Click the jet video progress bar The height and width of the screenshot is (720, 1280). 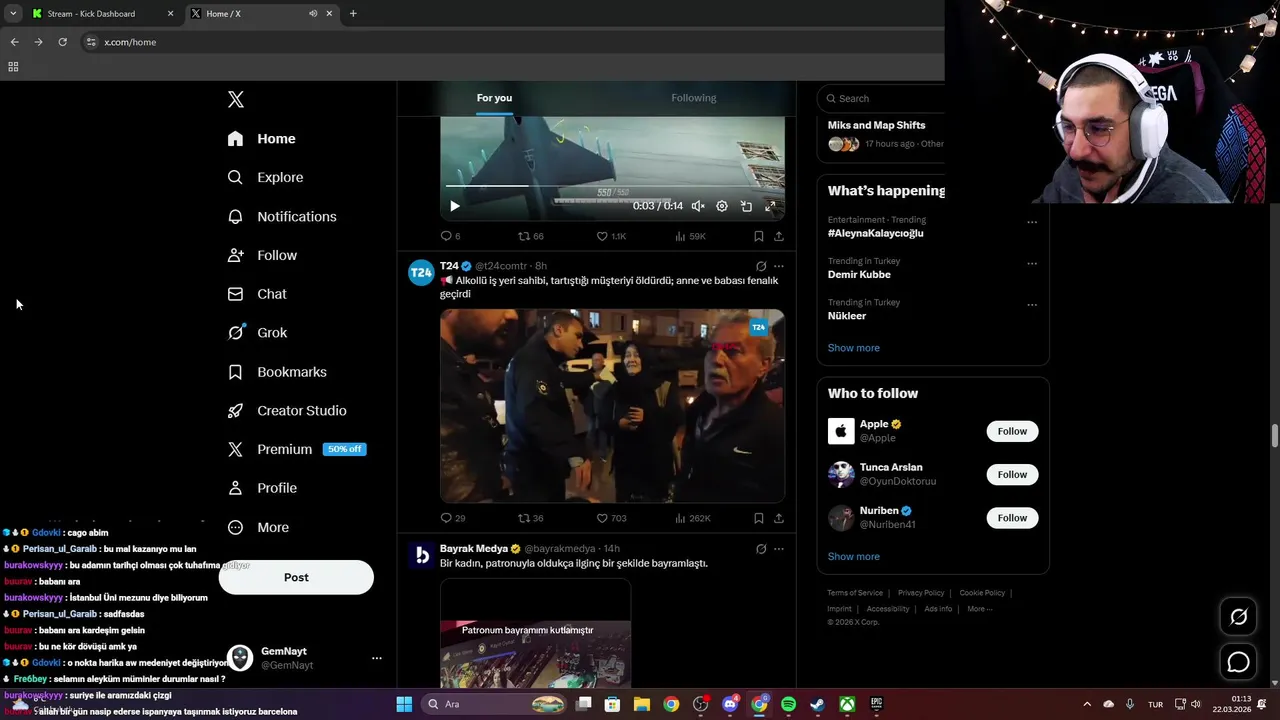coord(612,186)
